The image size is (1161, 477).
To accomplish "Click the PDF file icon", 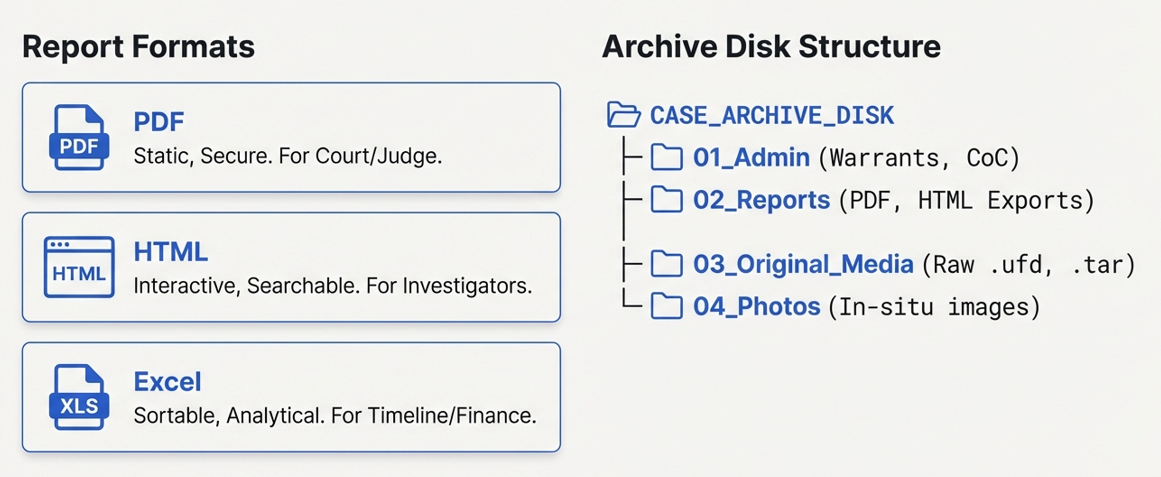I will 78,137.
